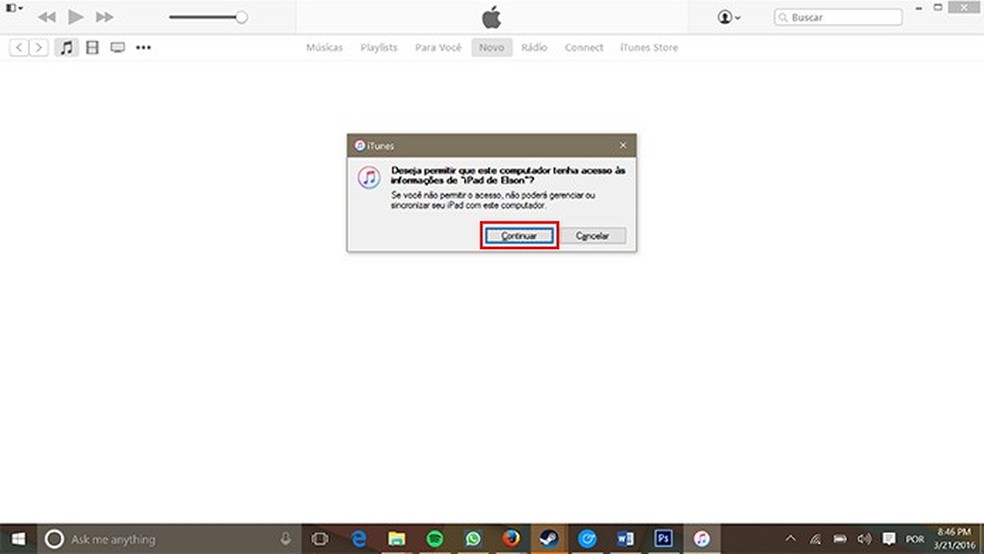Open Photoshop from the taskbar
Viewport: 984px width, 554px height.
pyautogui.click(x=663, y=539)
